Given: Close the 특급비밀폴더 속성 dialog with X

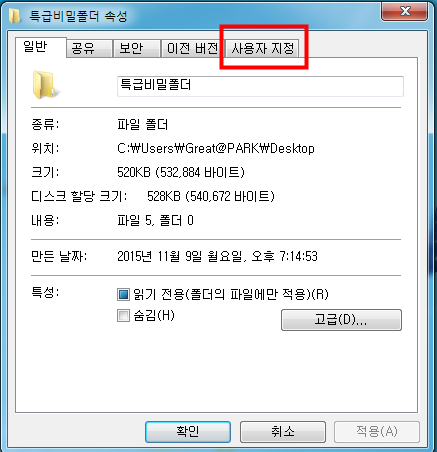Looking at the screenshot, I should 405,11.
